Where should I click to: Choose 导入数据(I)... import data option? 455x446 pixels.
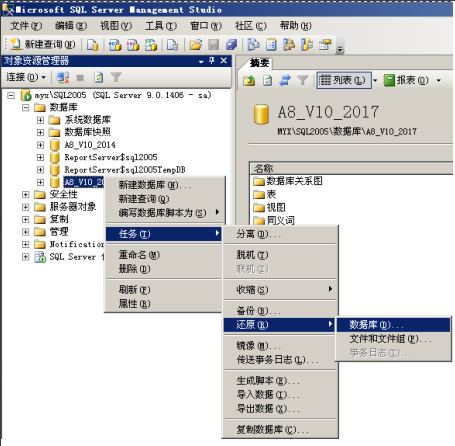point(280,395)
